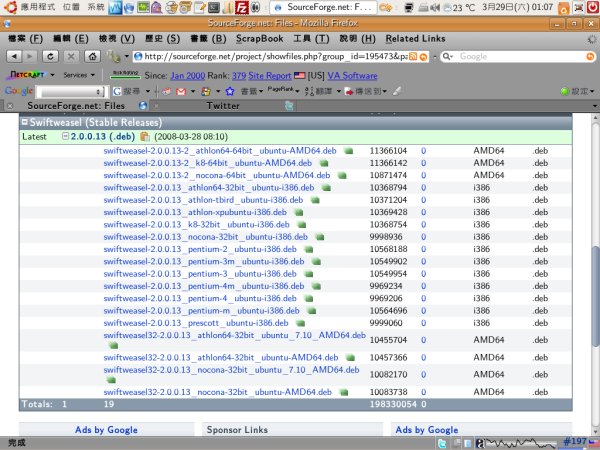Image resolution: width=600 pixels, height=450 pixels.
Task: Click green icon next to prescott ubuntu-i386 deb
Action: (300, 323)
